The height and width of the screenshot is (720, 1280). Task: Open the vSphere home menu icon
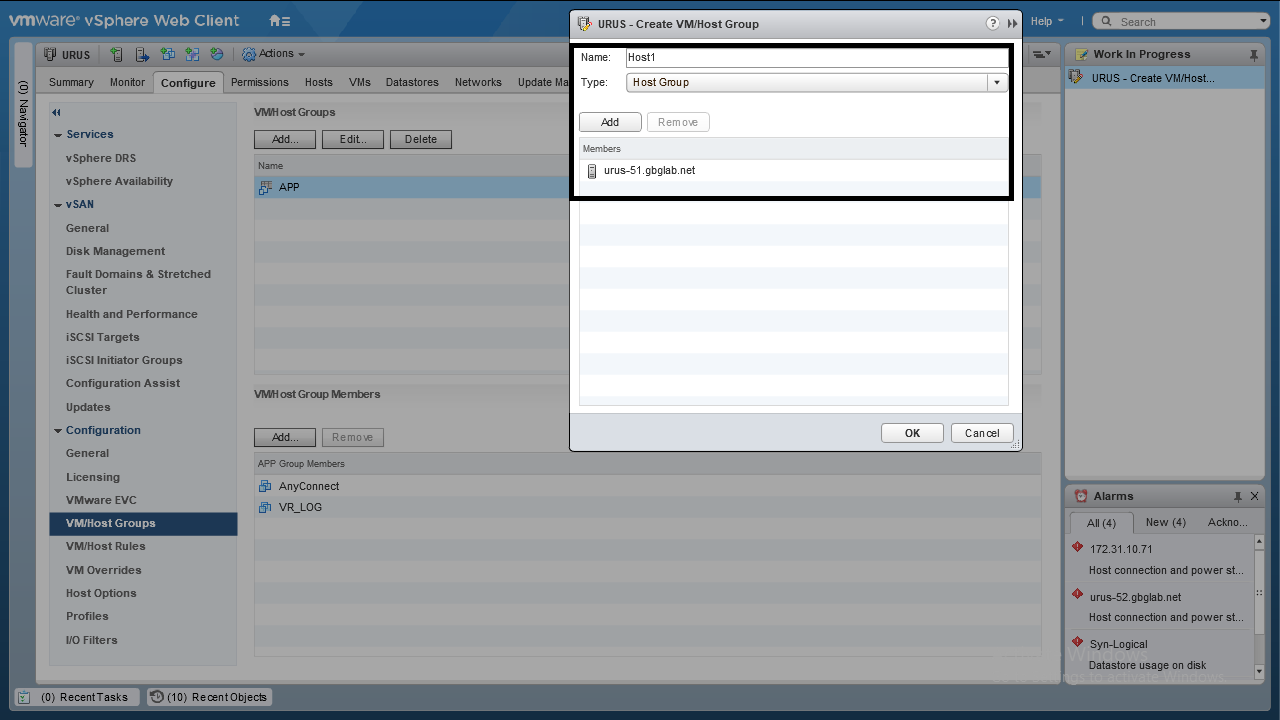pyautogui.click(x=279, y=21)
